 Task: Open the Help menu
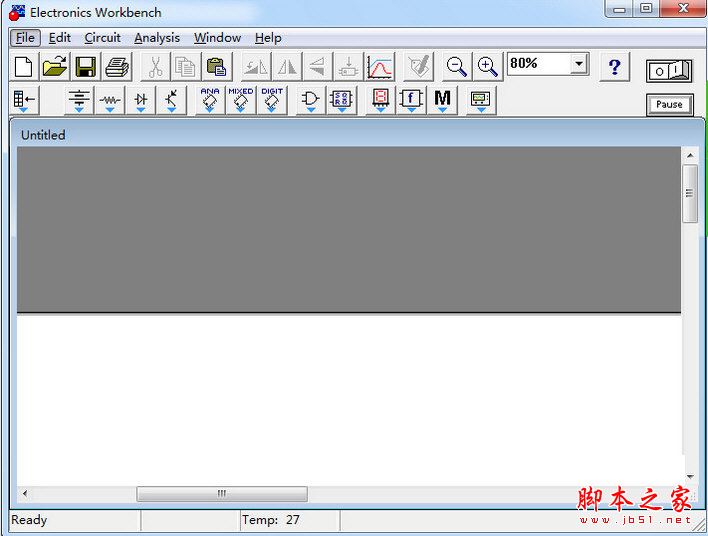[268, 38]
